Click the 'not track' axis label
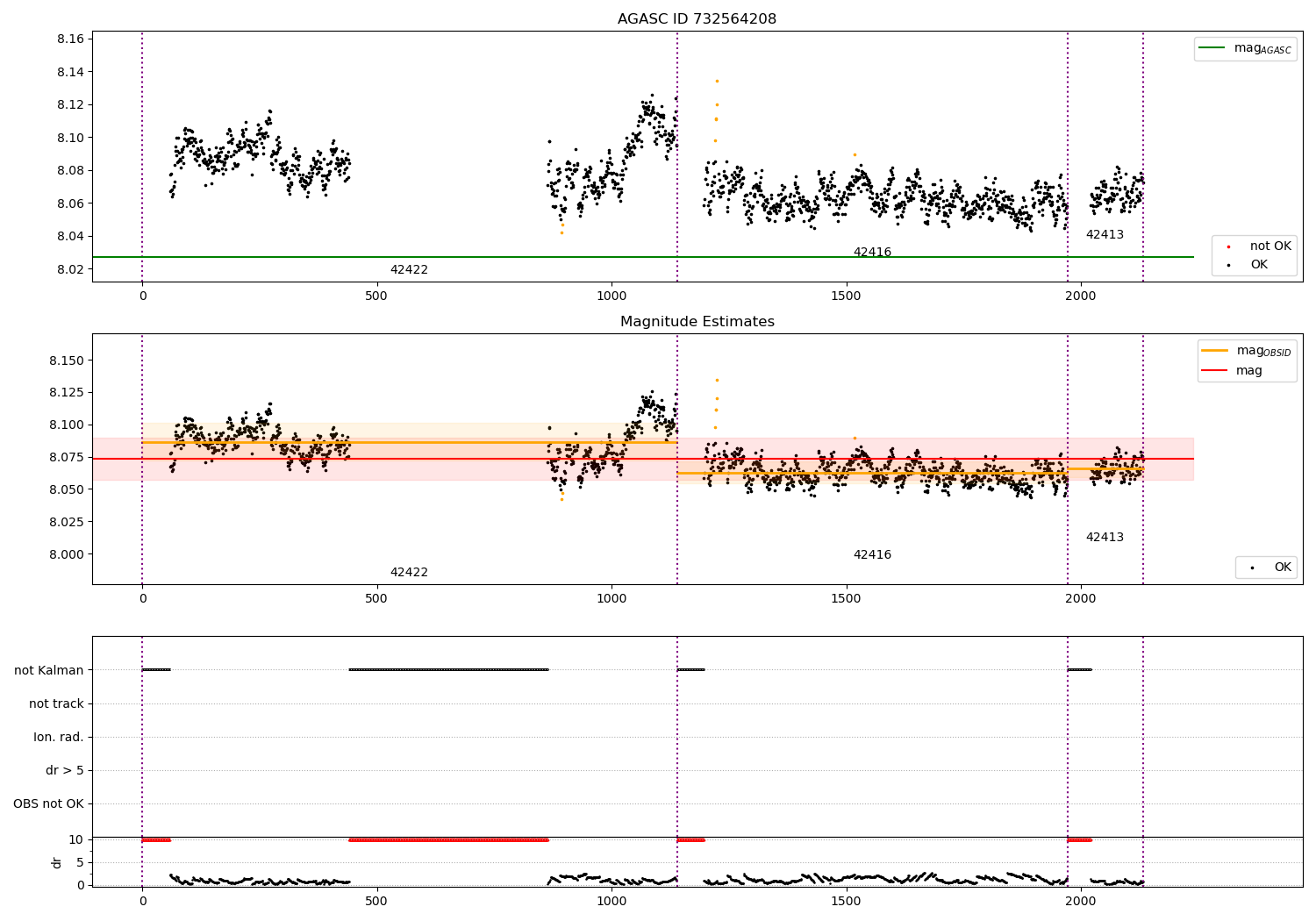Viewport: 1316px width, 921px height. coord(56,703)
